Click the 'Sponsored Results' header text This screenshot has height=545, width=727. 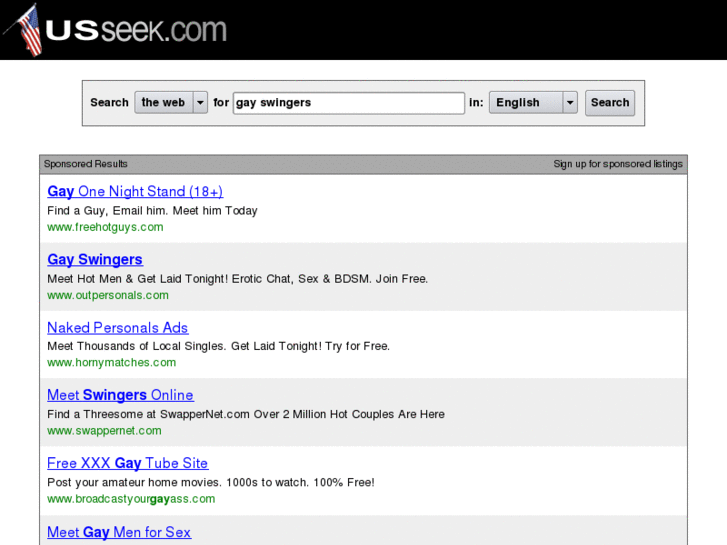[x=85, y=164]
